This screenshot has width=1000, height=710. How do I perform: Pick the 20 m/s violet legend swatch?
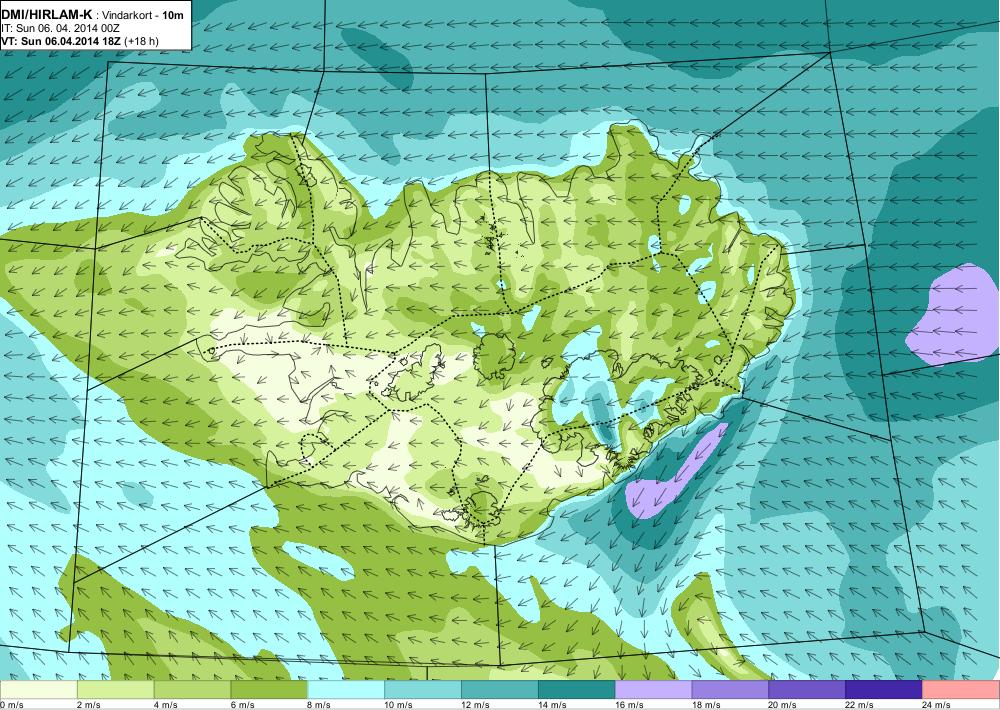coord(807,690)
